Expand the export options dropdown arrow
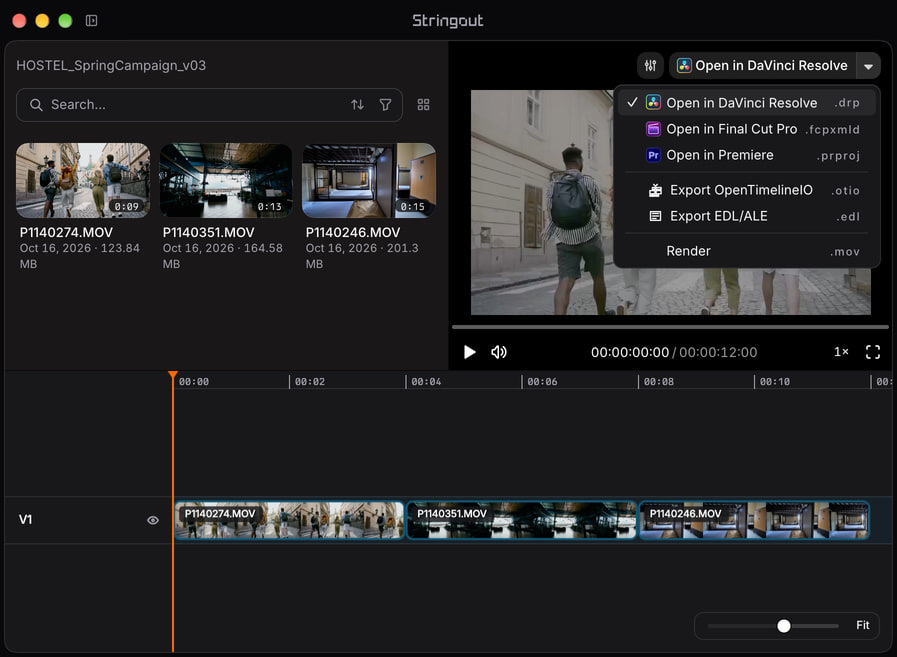 coord(868,66)
